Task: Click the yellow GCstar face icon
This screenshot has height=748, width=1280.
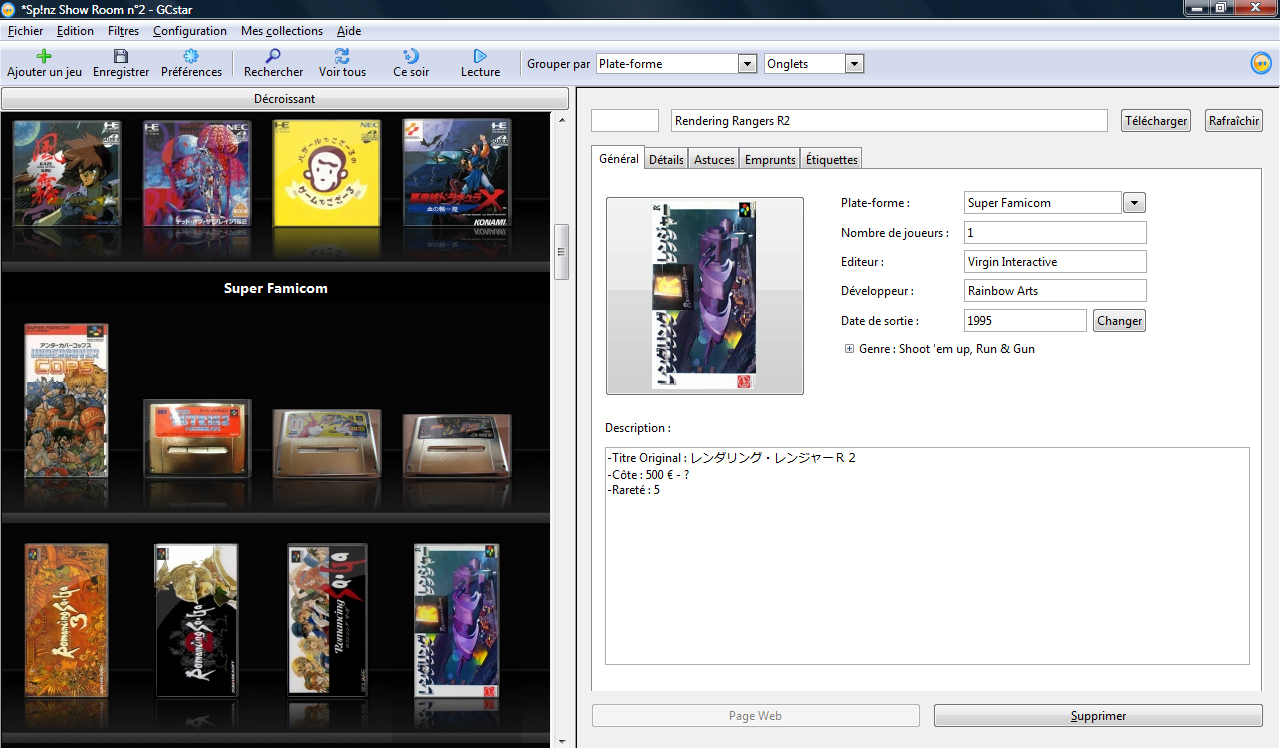Action: [x=1261, y=63]
